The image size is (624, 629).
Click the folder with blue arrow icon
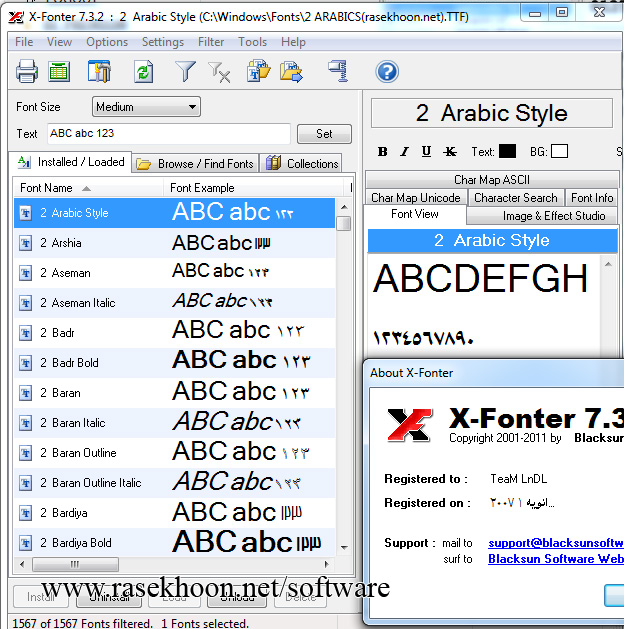[291, 71]
